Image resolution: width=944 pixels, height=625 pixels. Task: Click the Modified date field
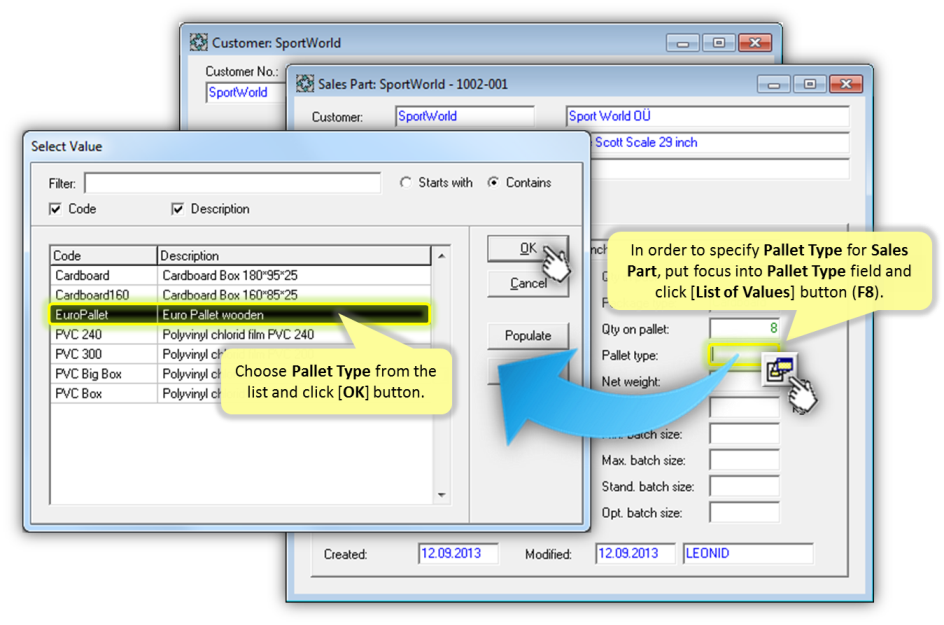635,553
